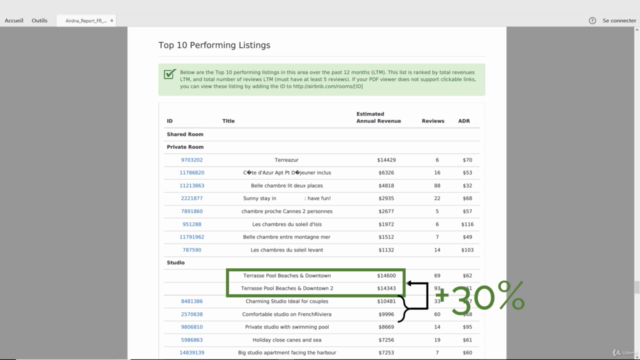The height and width of the screenshot is (360, 640).
Task: Select title 'chambre proche Cannes 2 personnes'
Action: [287, 211]
